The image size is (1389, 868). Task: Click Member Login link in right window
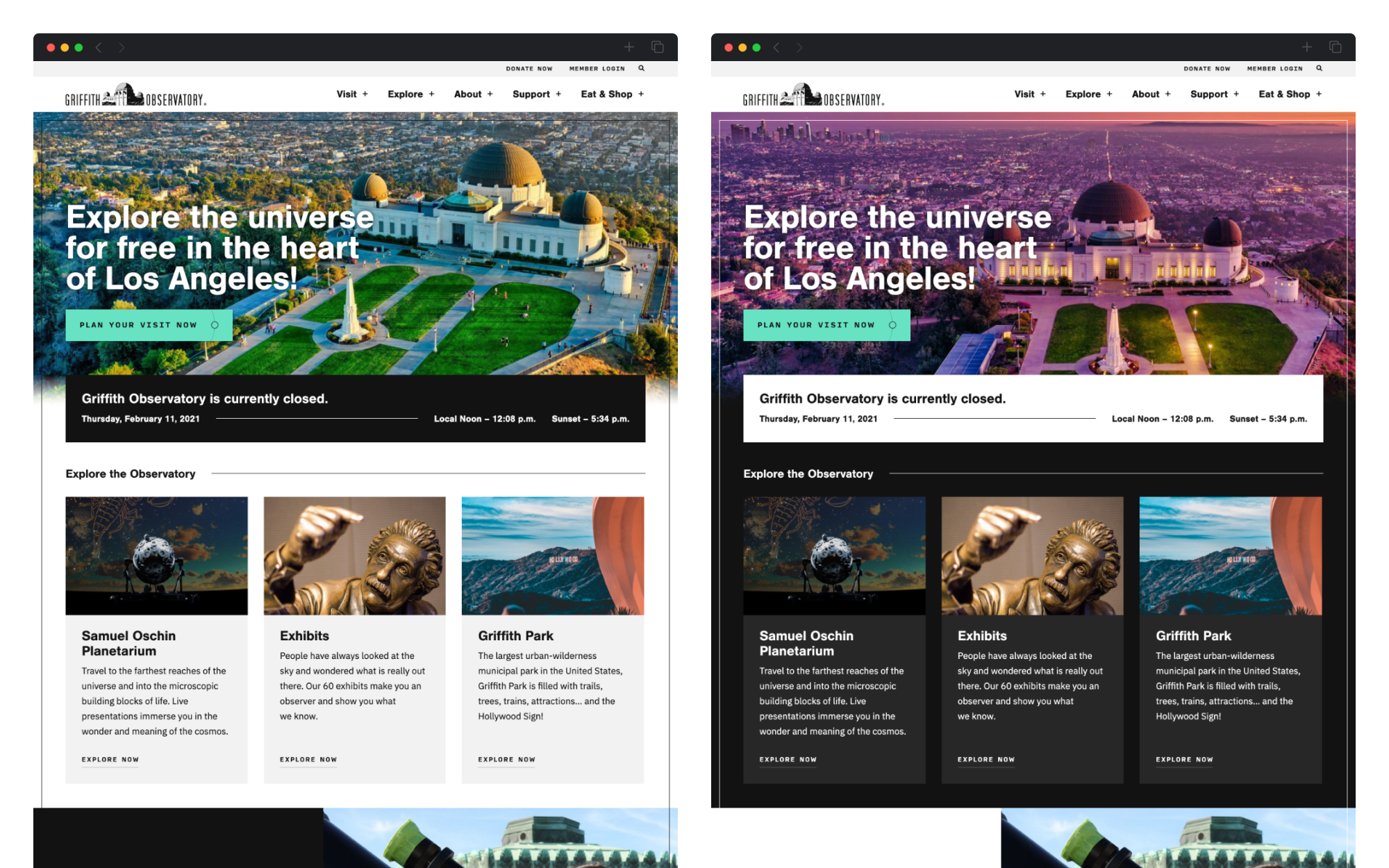pos(1274,69)
